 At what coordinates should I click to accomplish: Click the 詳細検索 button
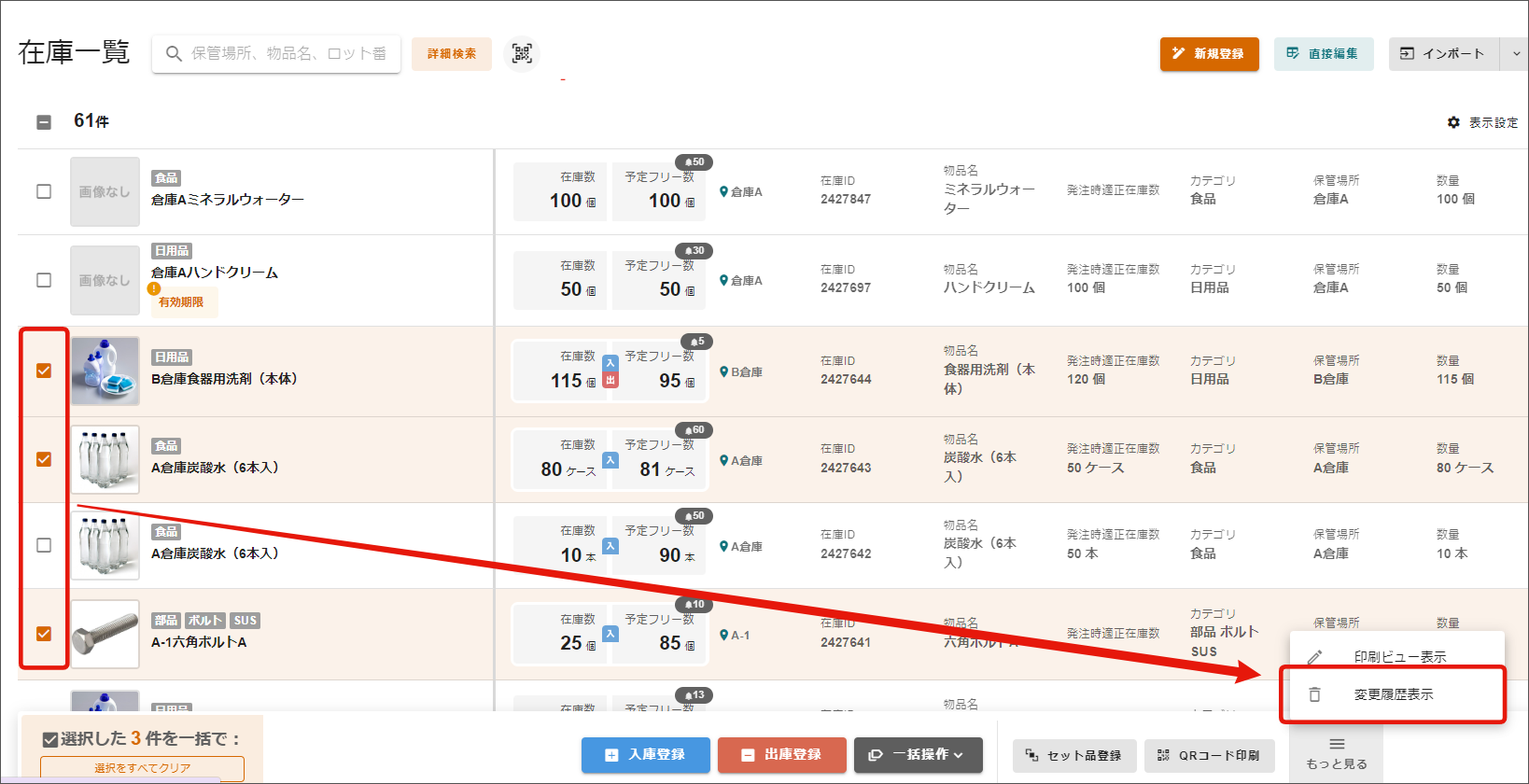pos(452,54)
